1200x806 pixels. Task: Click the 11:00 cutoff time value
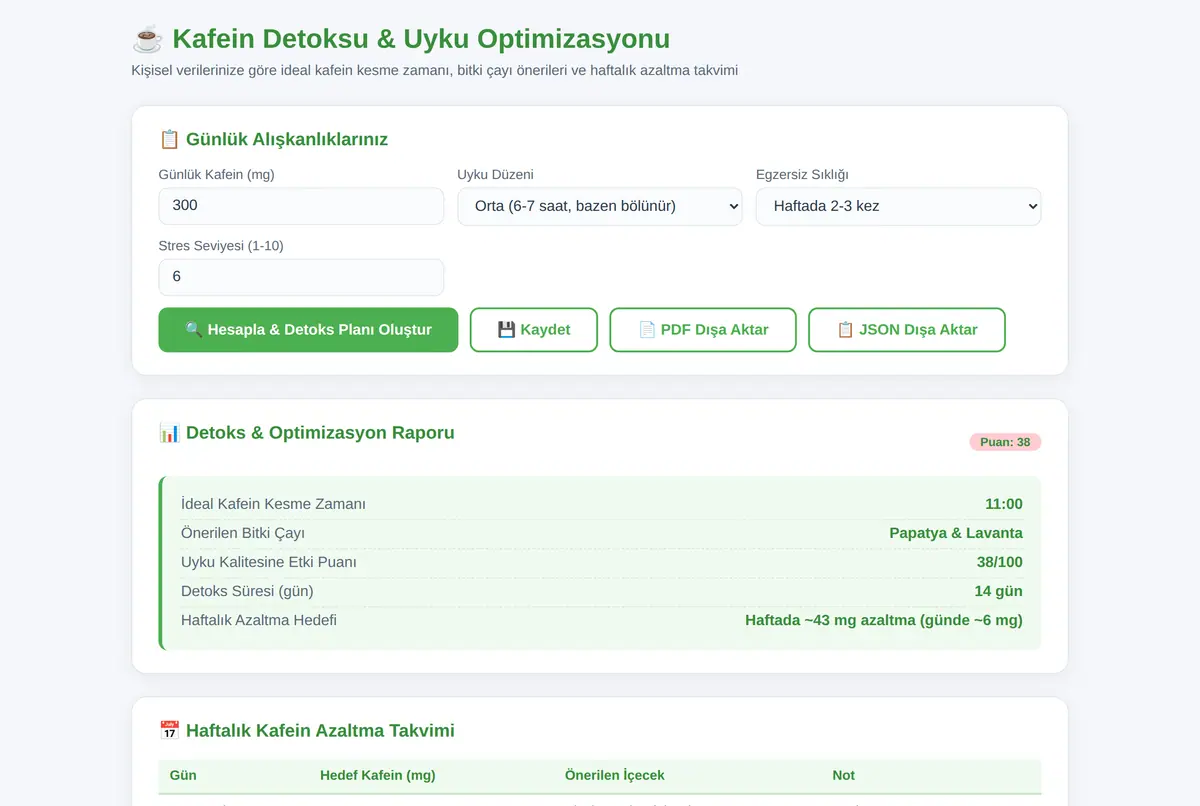(x=1004, y=504)
